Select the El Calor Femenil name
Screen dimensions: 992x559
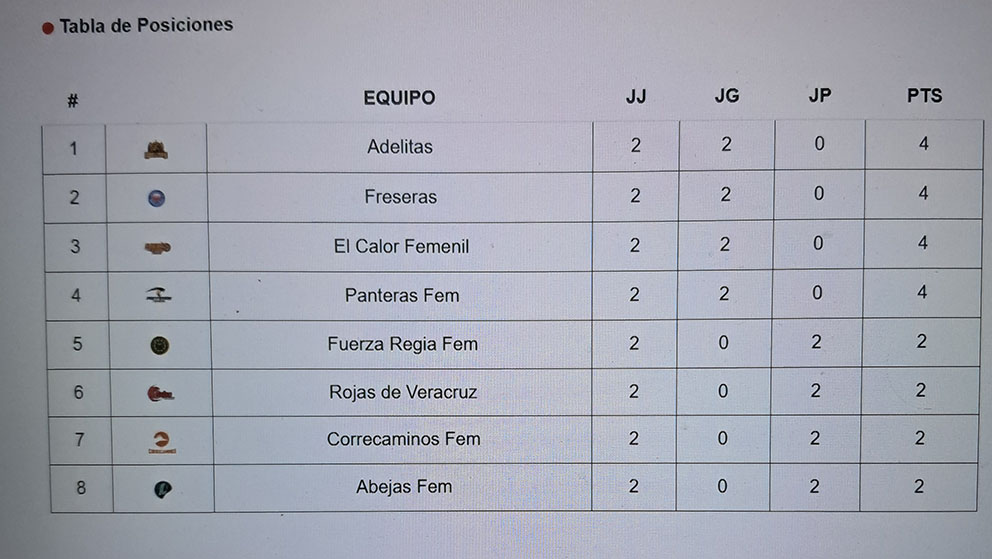401,246
